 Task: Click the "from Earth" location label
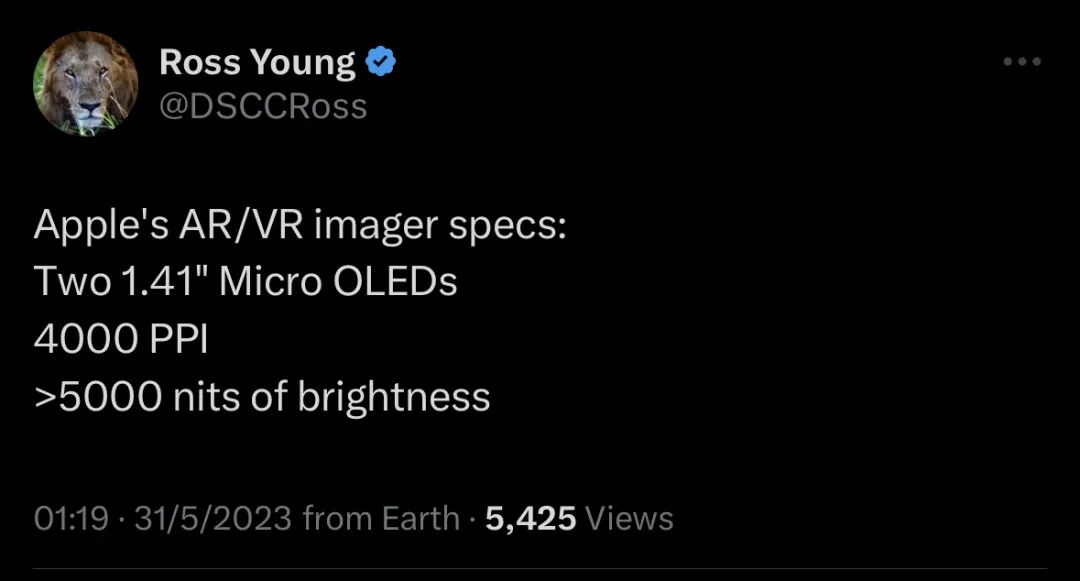pos(381,518)
